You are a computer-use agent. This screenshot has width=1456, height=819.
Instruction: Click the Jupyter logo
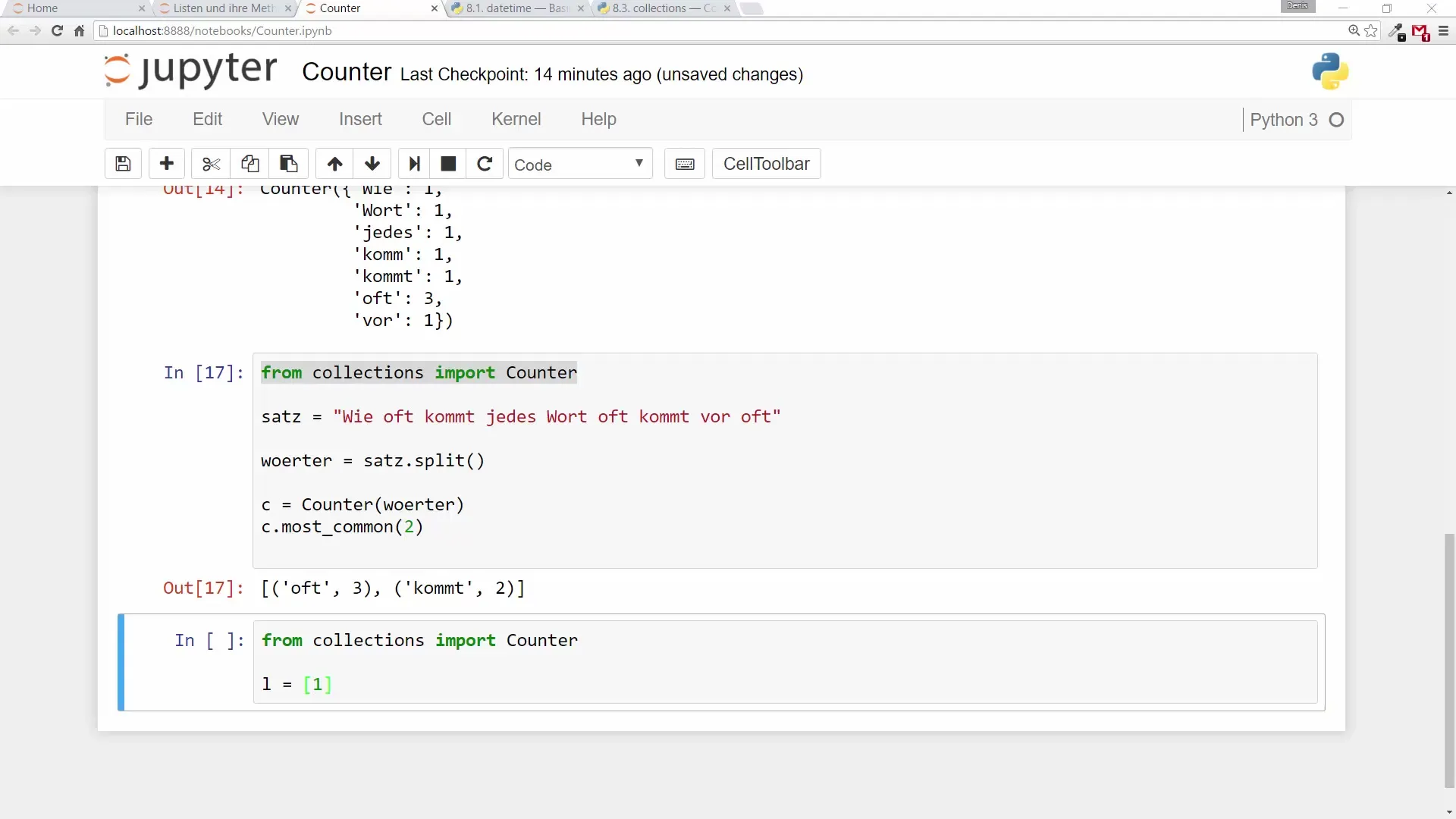pyautogui.click(x=190, y=71)
